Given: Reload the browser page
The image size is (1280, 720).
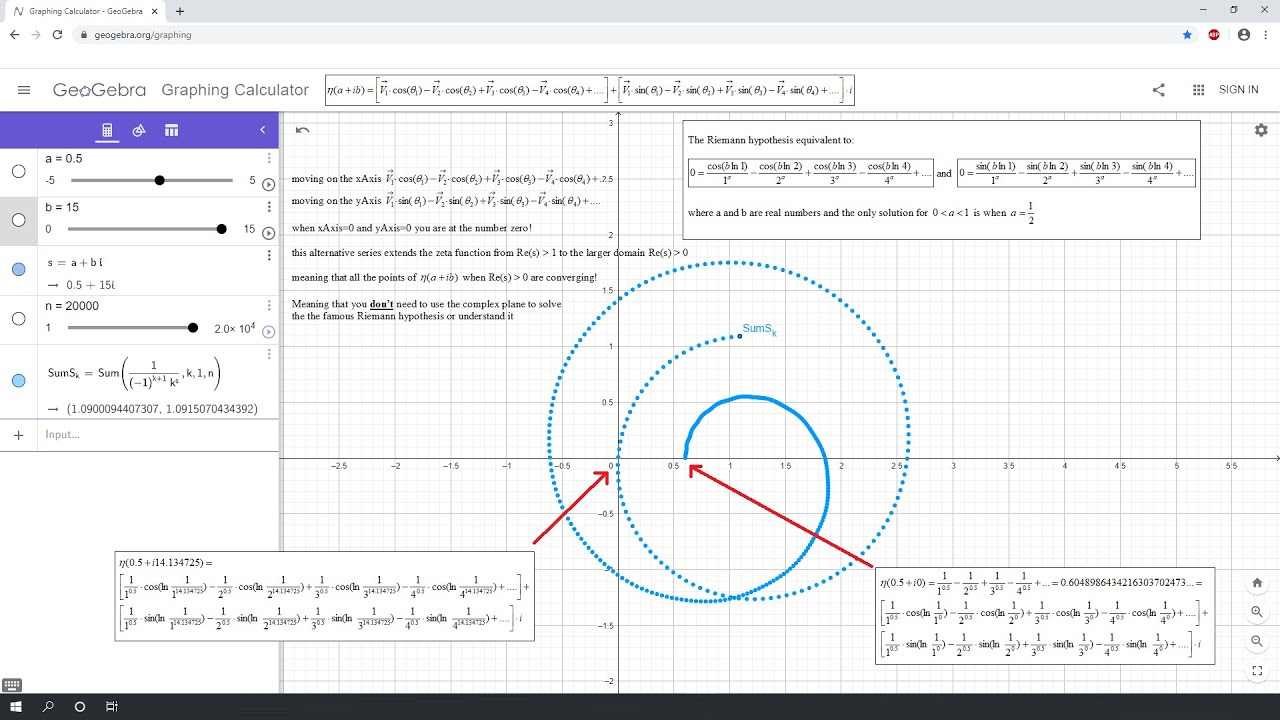Looking at the screenshot, I should (x=58, y=34).
